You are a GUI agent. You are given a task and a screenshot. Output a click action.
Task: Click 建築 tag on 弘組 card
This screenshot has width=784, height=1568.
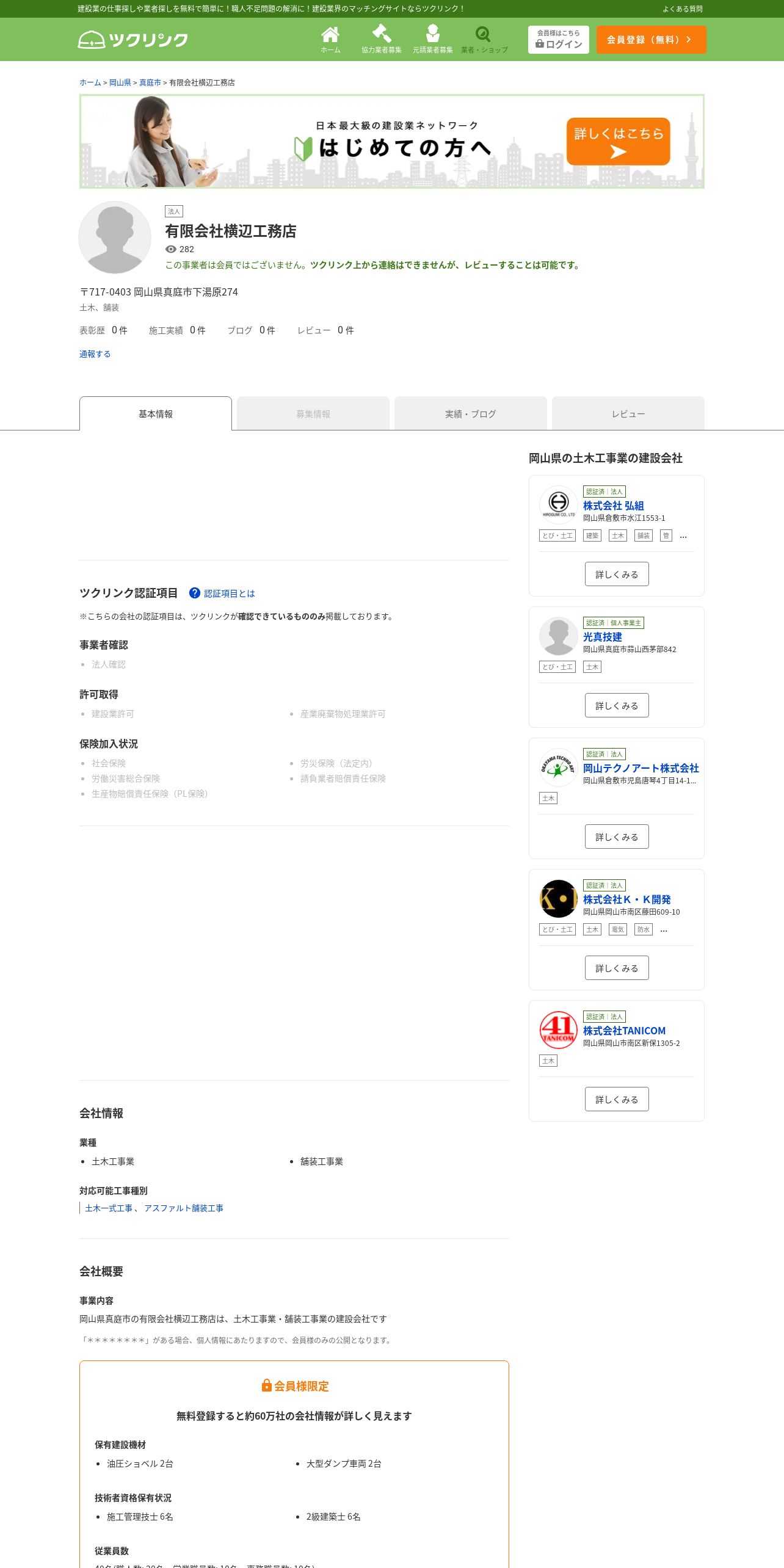coord(592,535)
